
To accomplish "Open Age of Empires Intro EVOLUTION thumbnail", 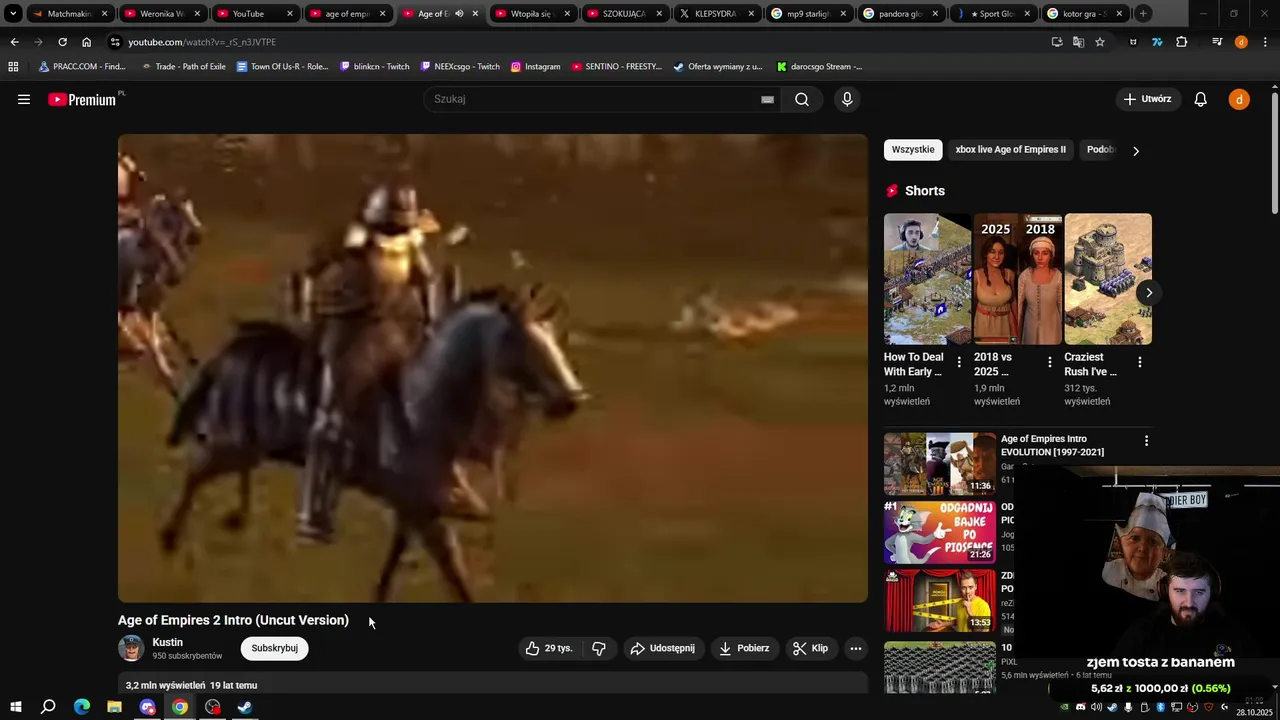I will coord(940,463).
